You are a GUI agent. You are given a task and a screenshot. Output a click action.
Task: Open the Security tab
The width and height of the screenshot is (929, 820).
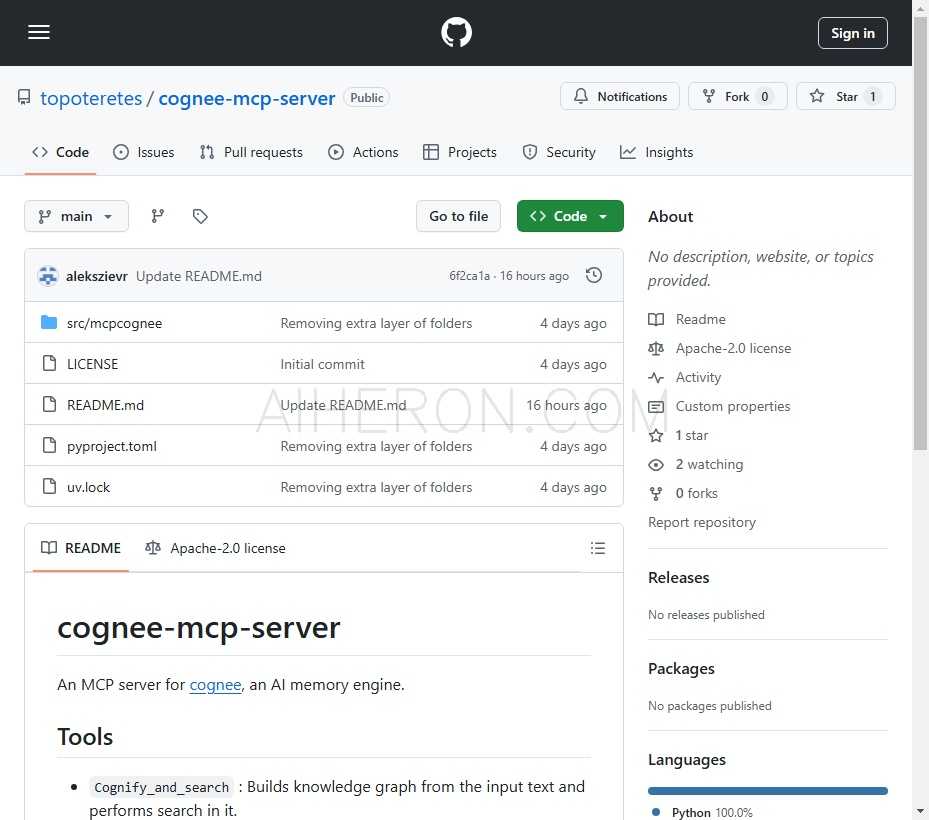tap(559, 152)
